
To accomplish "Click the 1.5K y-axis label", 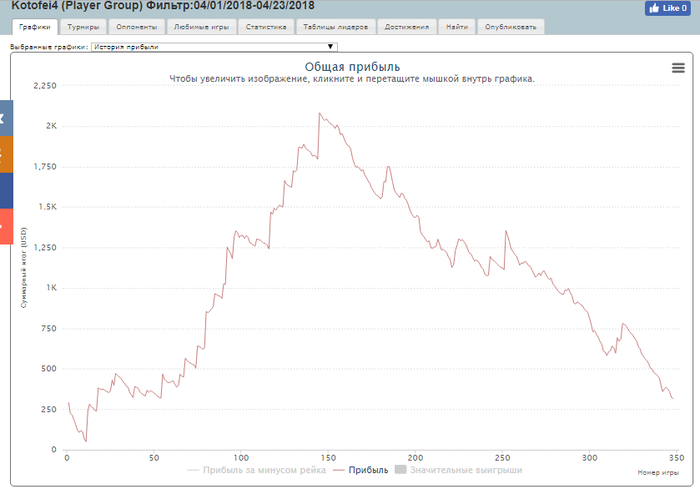I will coord(48,207).
